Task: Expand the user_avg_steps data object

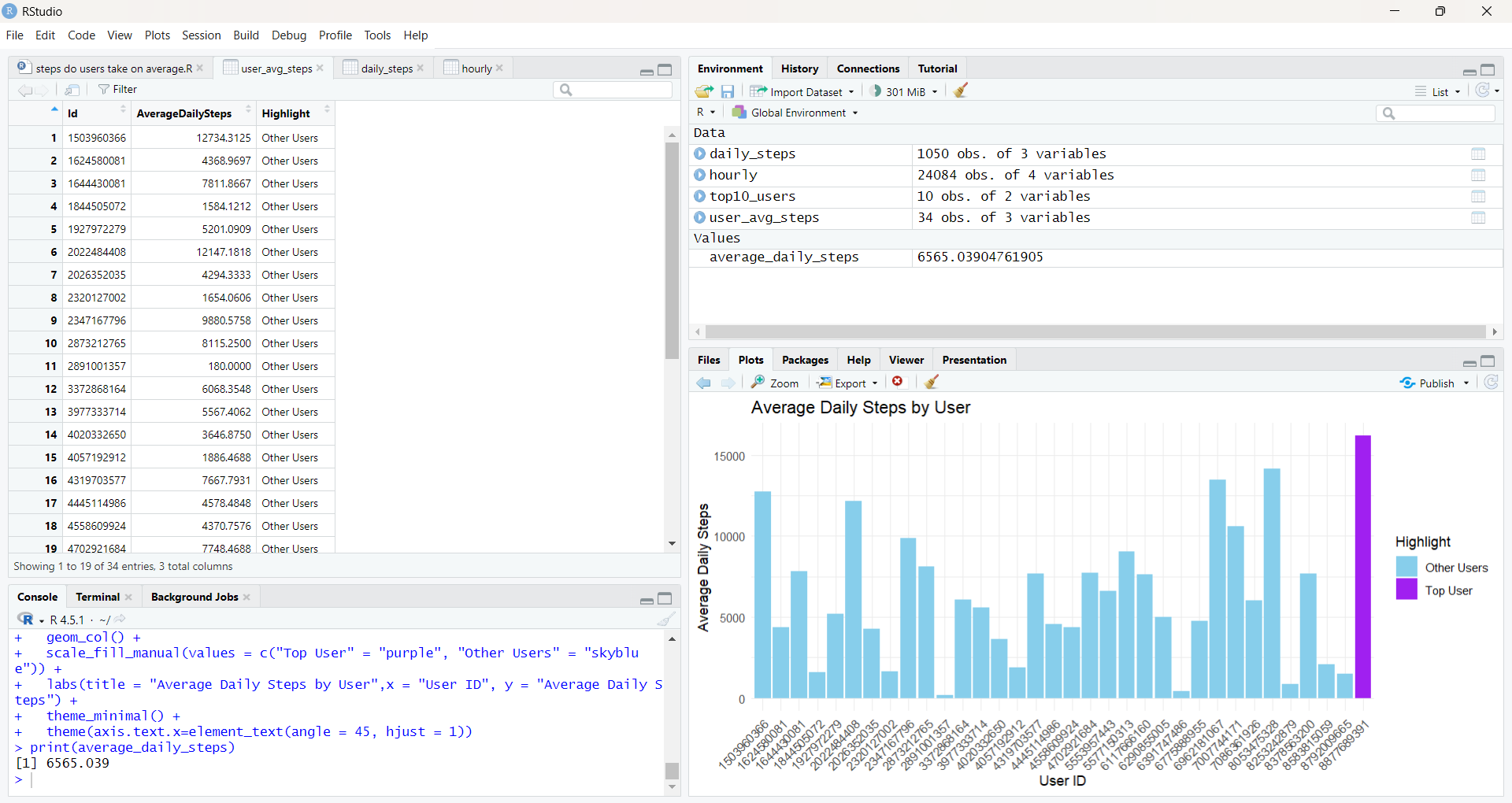Action: point(699,218)
